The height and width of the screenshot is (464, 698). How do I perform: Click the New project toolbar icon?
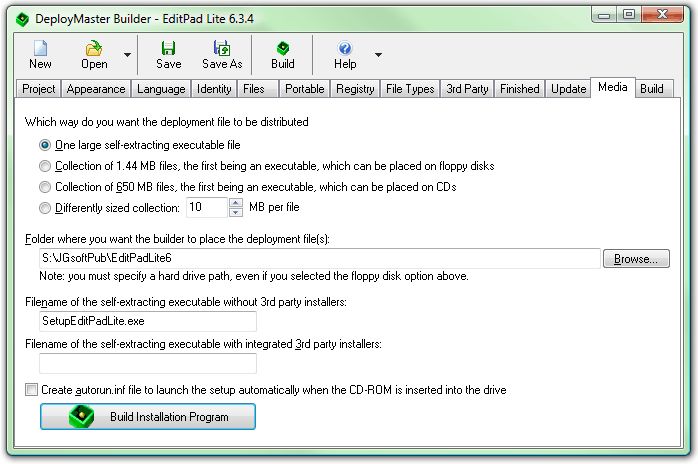point(40,48)
